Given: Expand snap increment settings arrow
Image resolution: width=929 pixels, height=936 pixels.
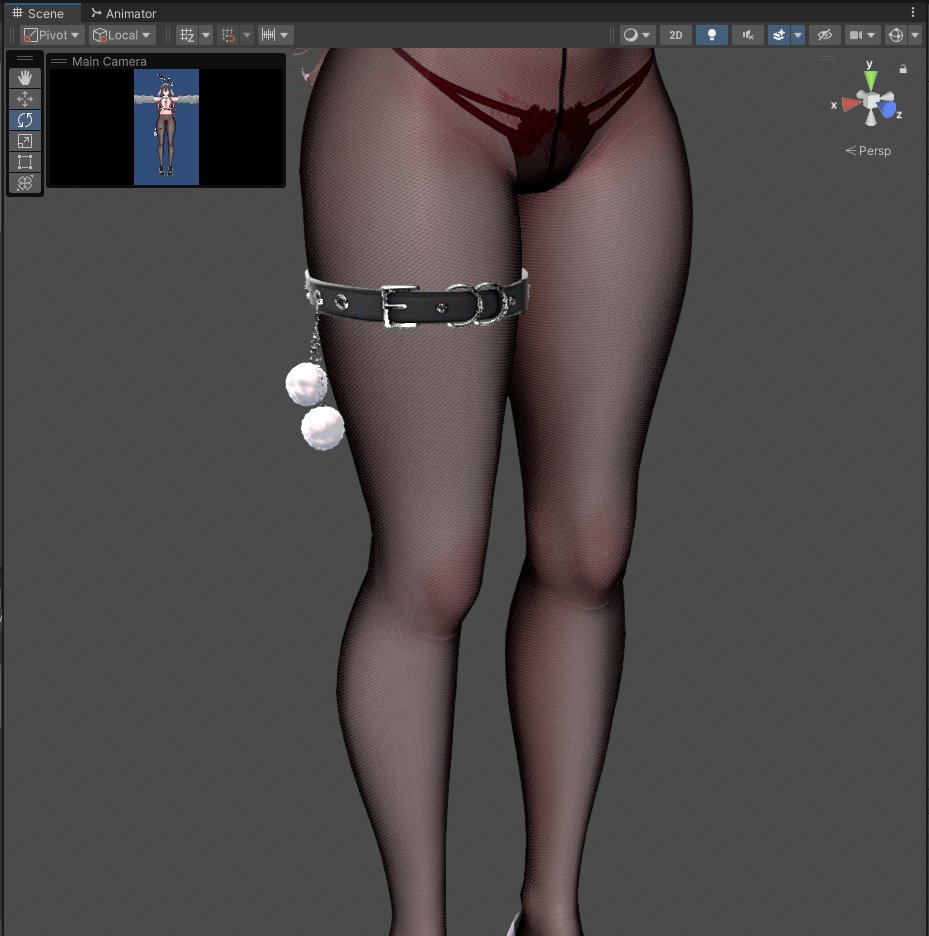Looking at the screenshot, I should coord(284,35).
